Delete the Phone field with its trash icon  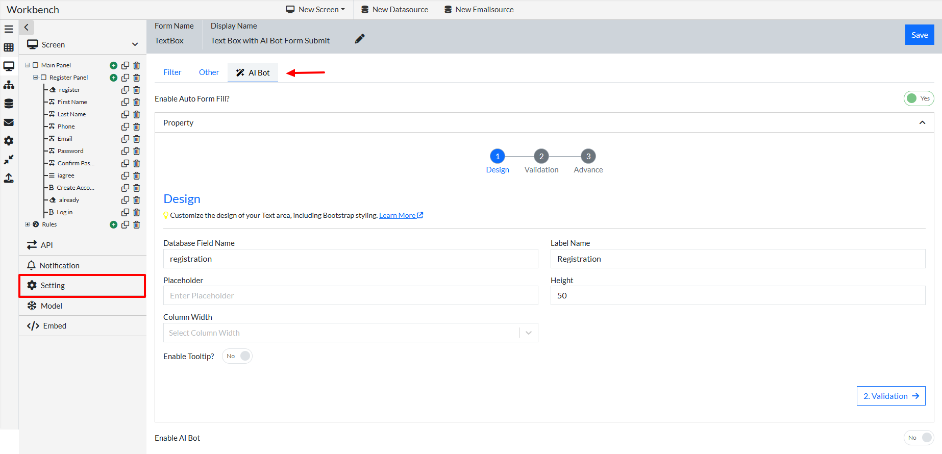[x=136, y=127]
